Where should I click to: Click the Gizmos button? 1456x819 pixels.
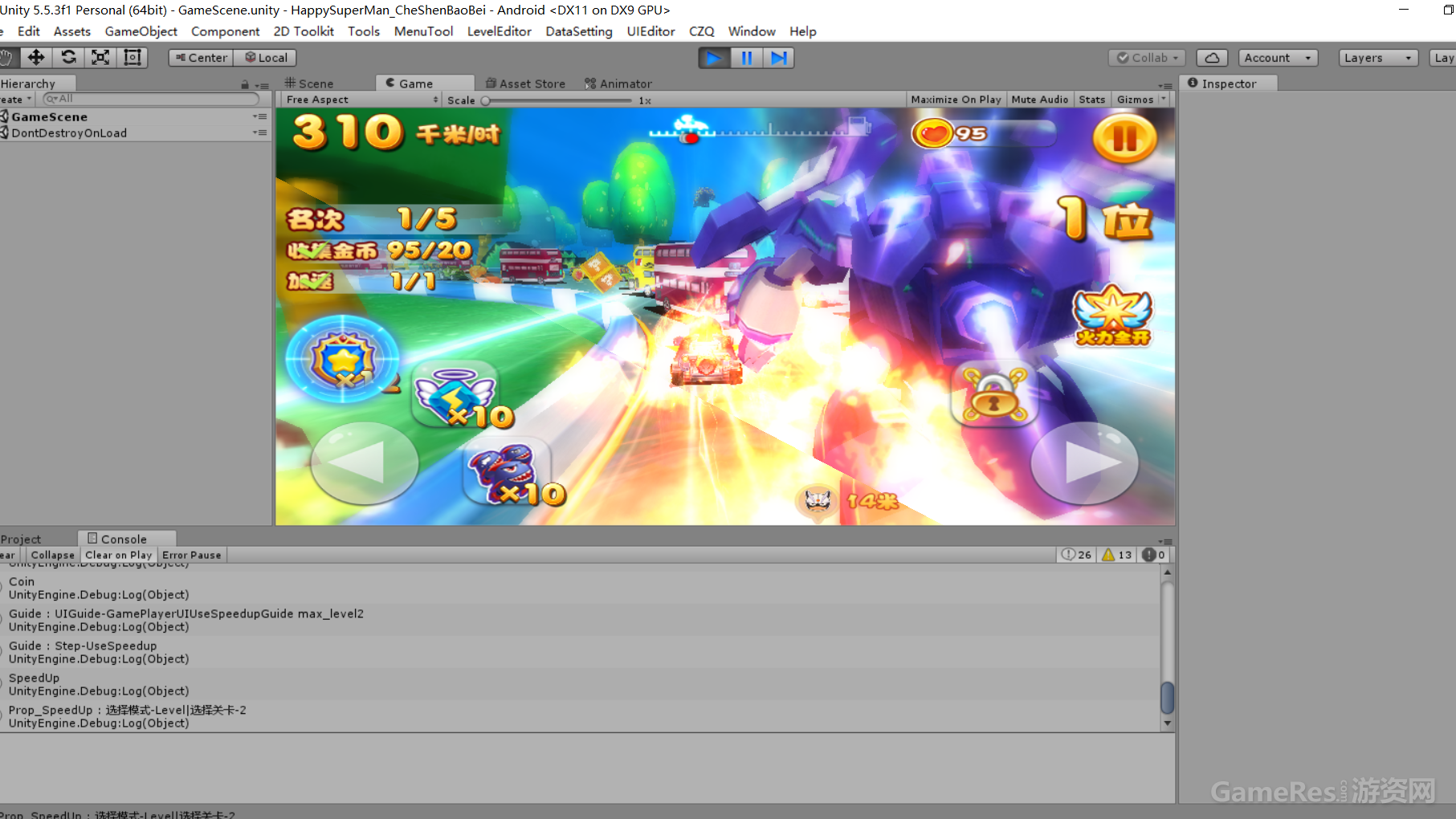point(1135,100)
